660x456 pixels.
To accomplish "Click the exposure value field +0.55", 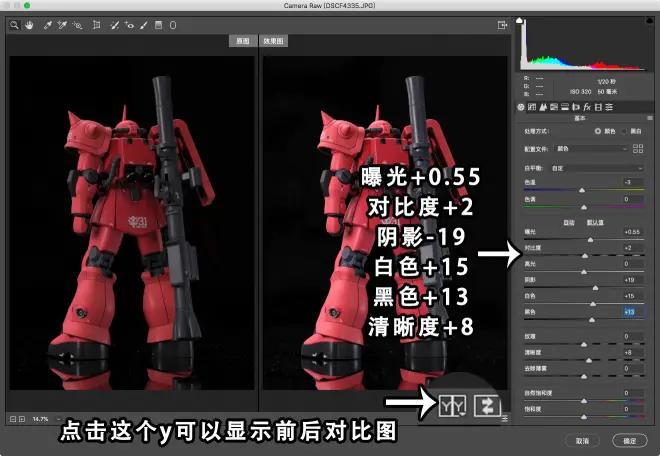I will tap(633, 232).
